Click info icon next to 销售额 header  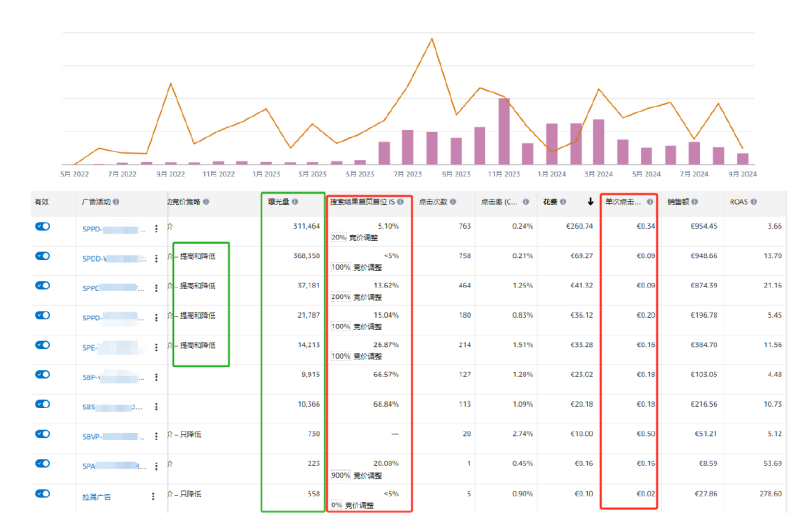click(x=695, y=202)
